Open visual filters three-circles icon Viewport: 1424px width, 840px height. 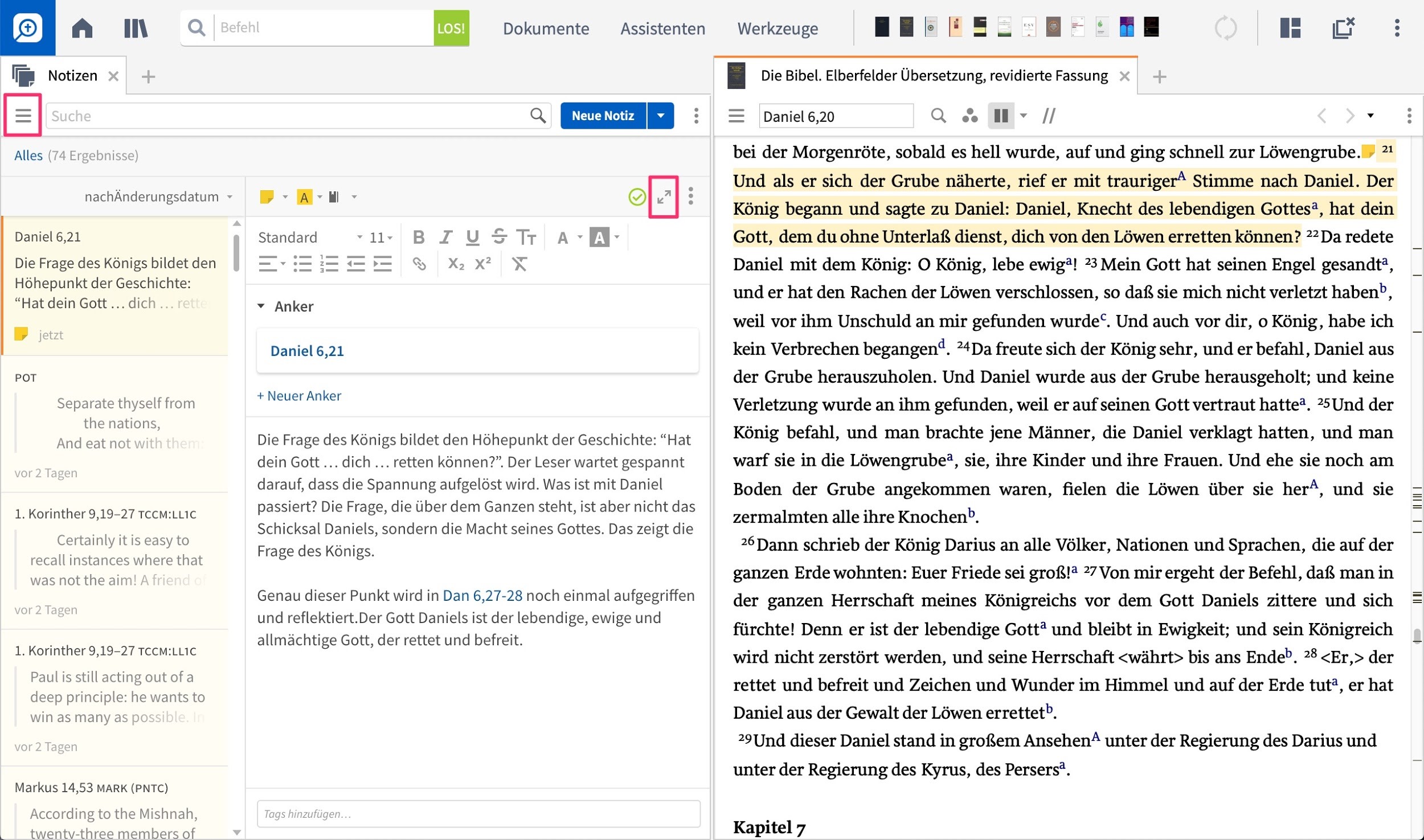(970, 116)
